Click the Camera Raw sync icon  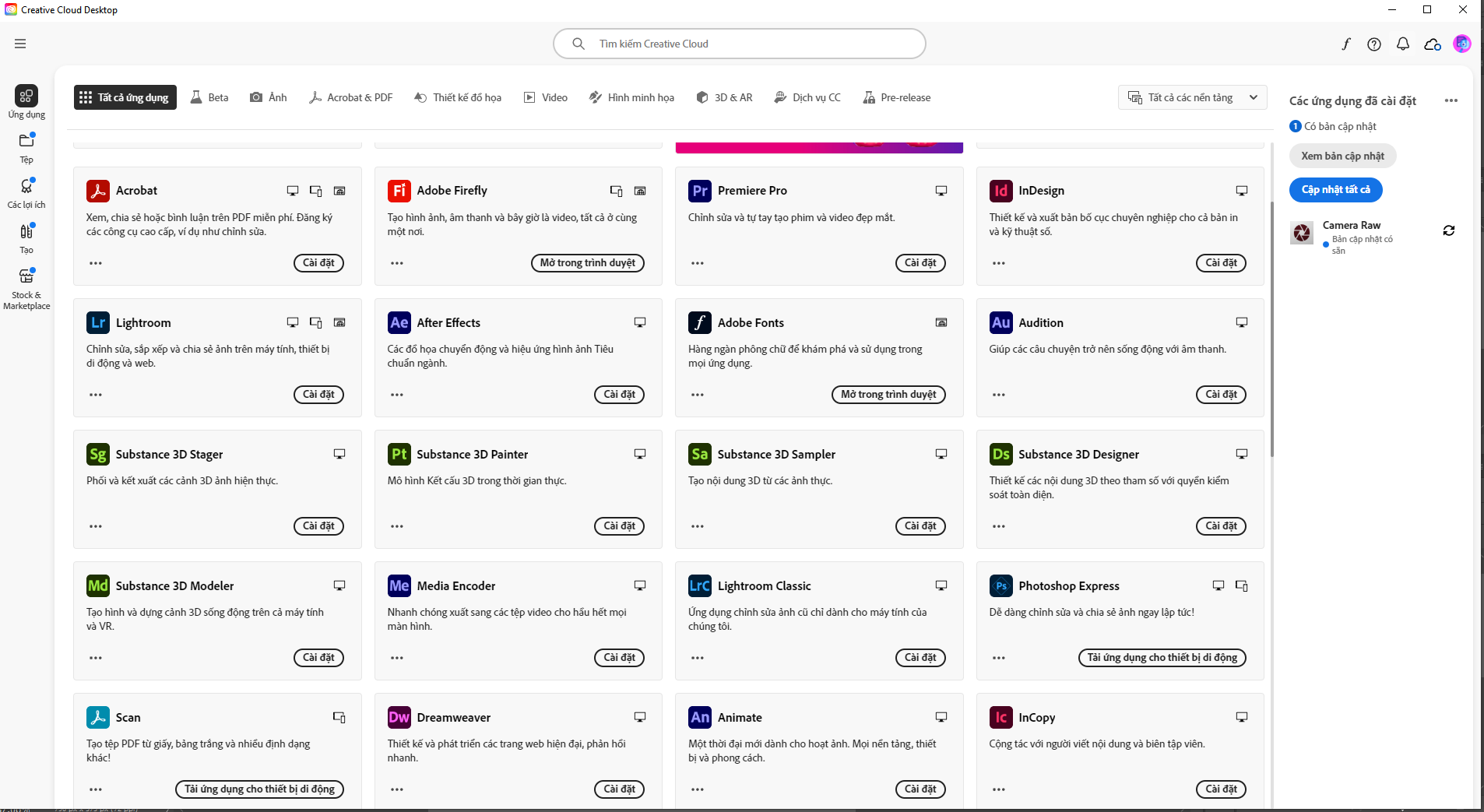[1448, 230]
